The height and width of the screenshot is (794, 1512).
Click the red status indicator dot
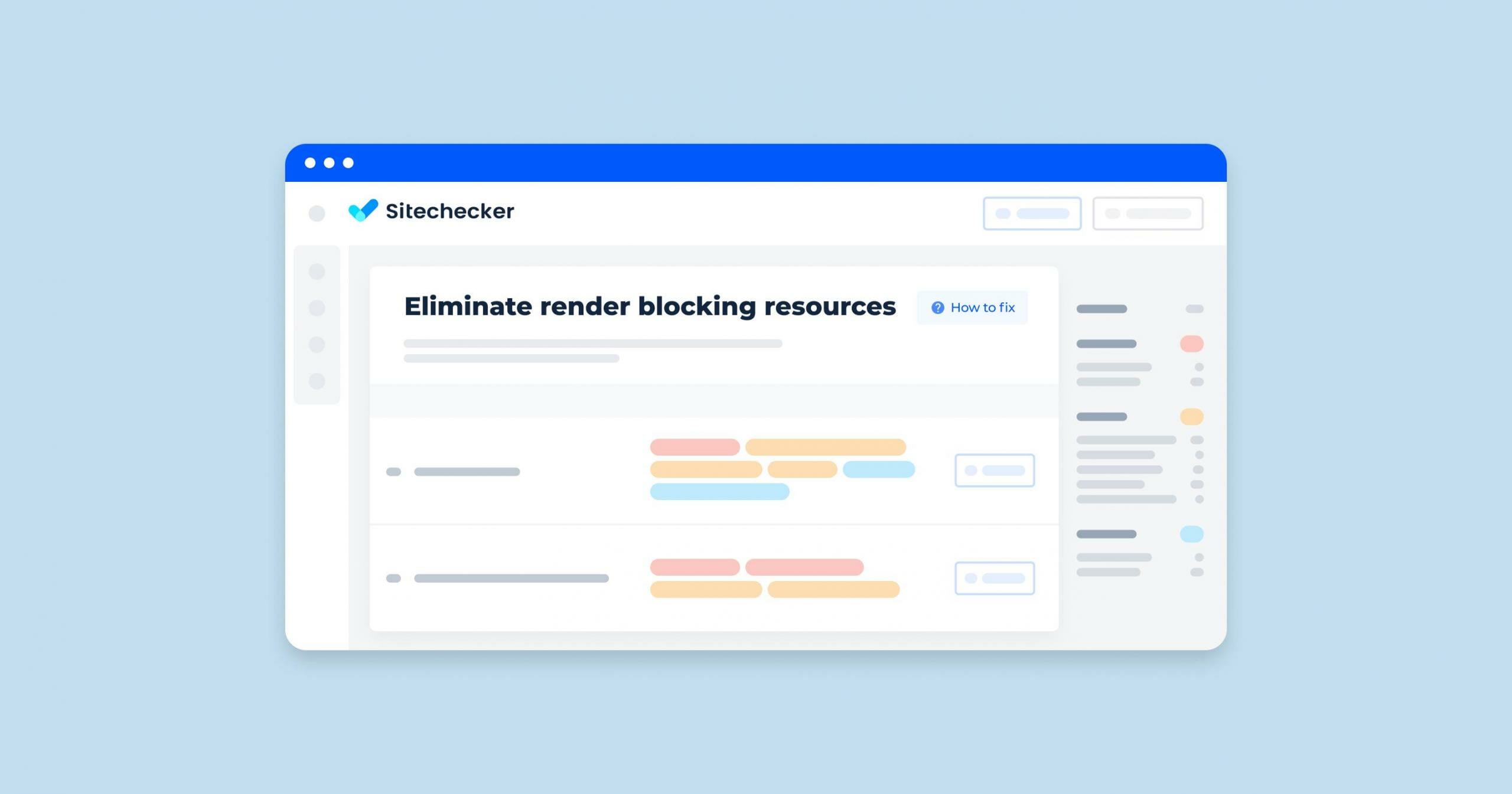(x=1192, y=344)
